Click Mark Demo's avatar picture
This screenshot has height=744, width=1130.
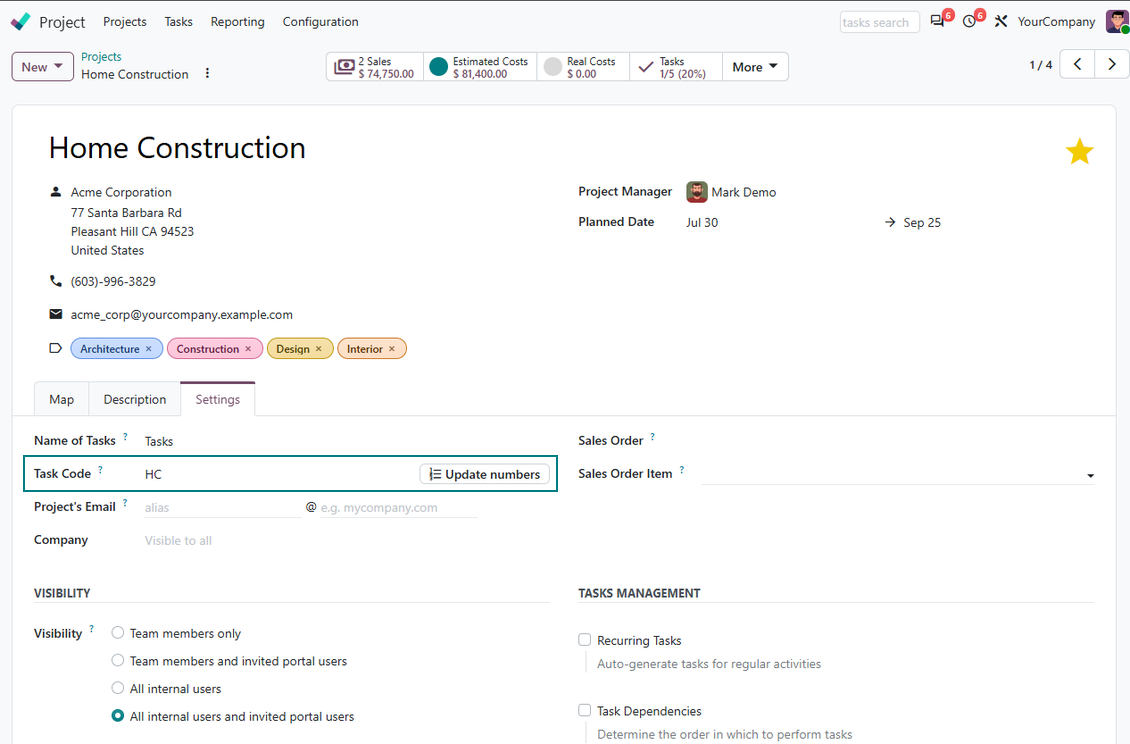pos(696,192)
